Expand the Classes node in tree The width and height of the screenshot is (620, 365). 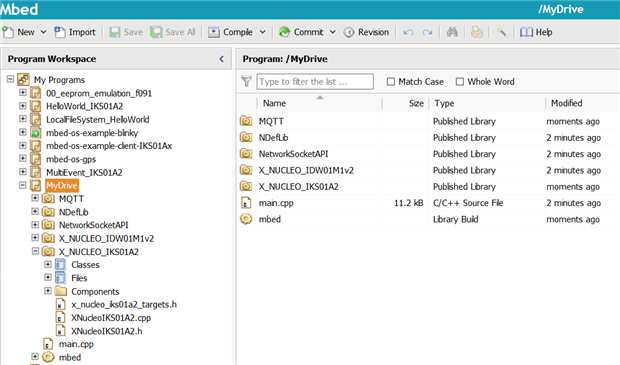[x=48, y=264]
